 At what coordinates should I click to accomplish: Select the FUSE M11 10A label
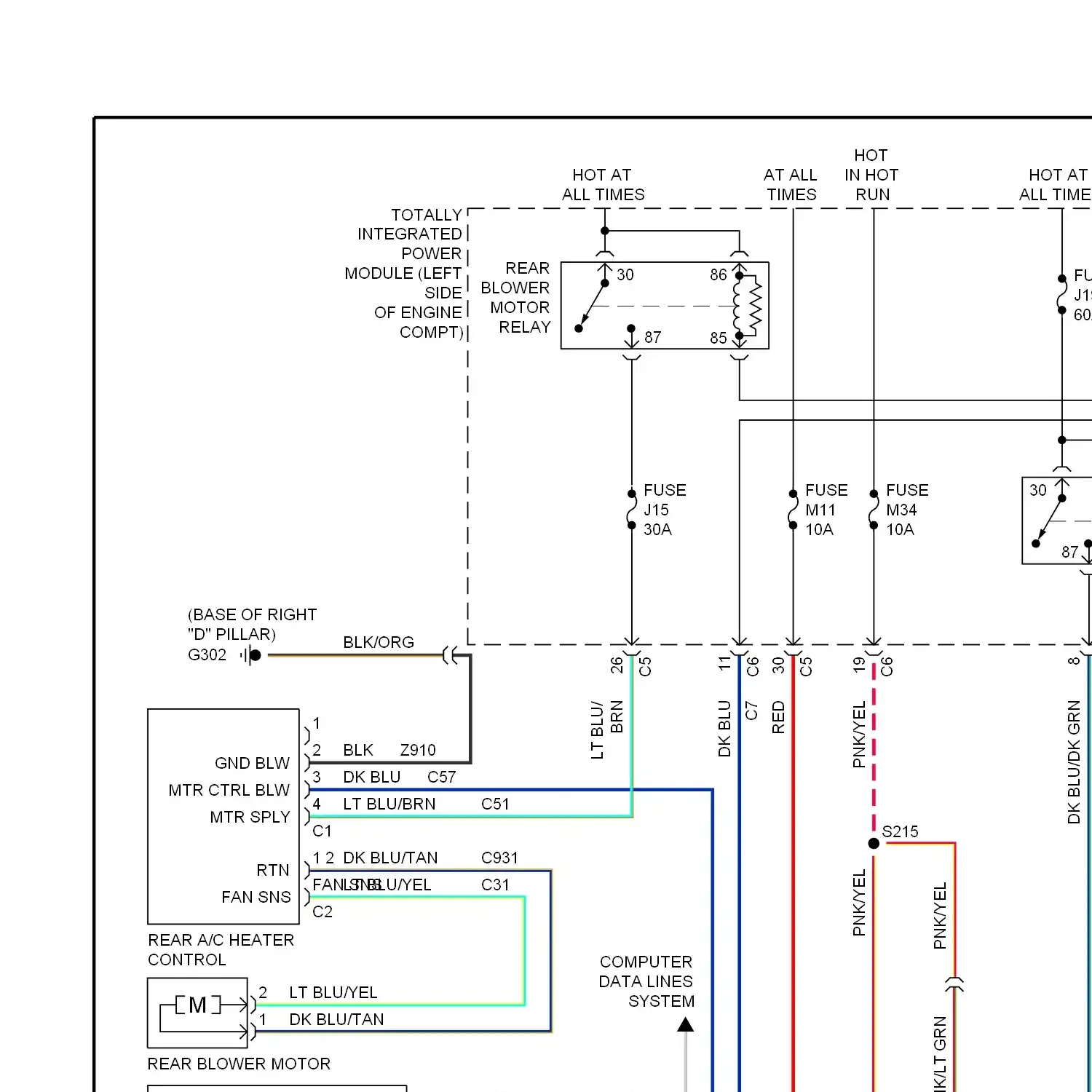click(826, 510)
